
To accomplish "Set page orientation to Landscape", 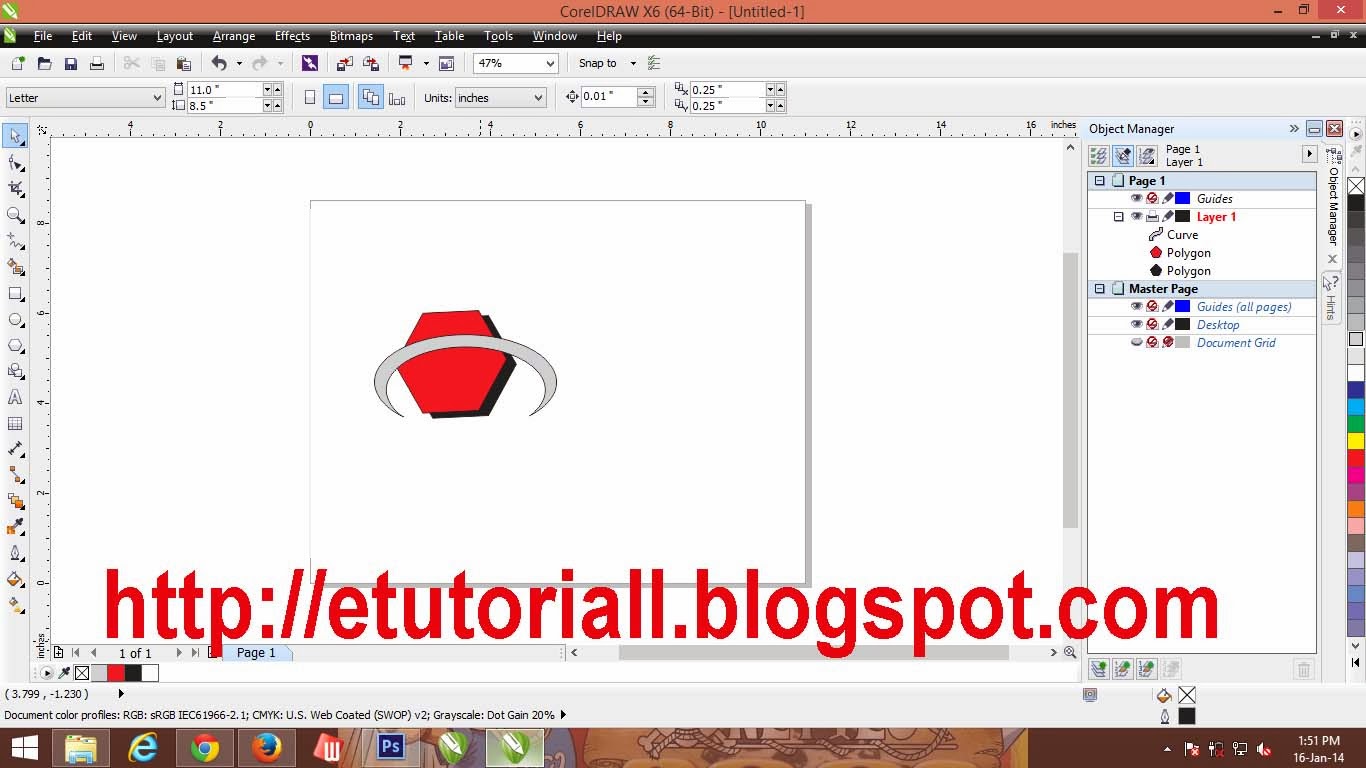I will (336, 97).
